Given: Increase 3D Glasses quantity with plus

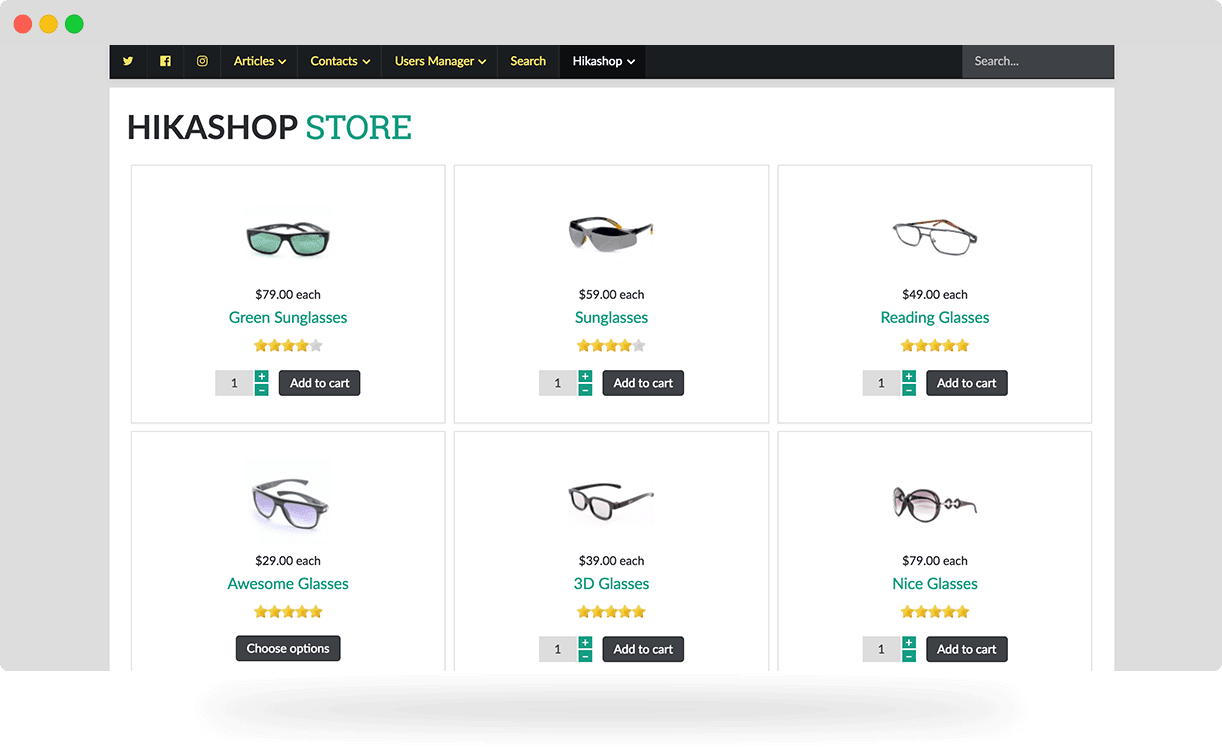Looking at the screenshot, I should pyautogui.click(x=585, y=643).
